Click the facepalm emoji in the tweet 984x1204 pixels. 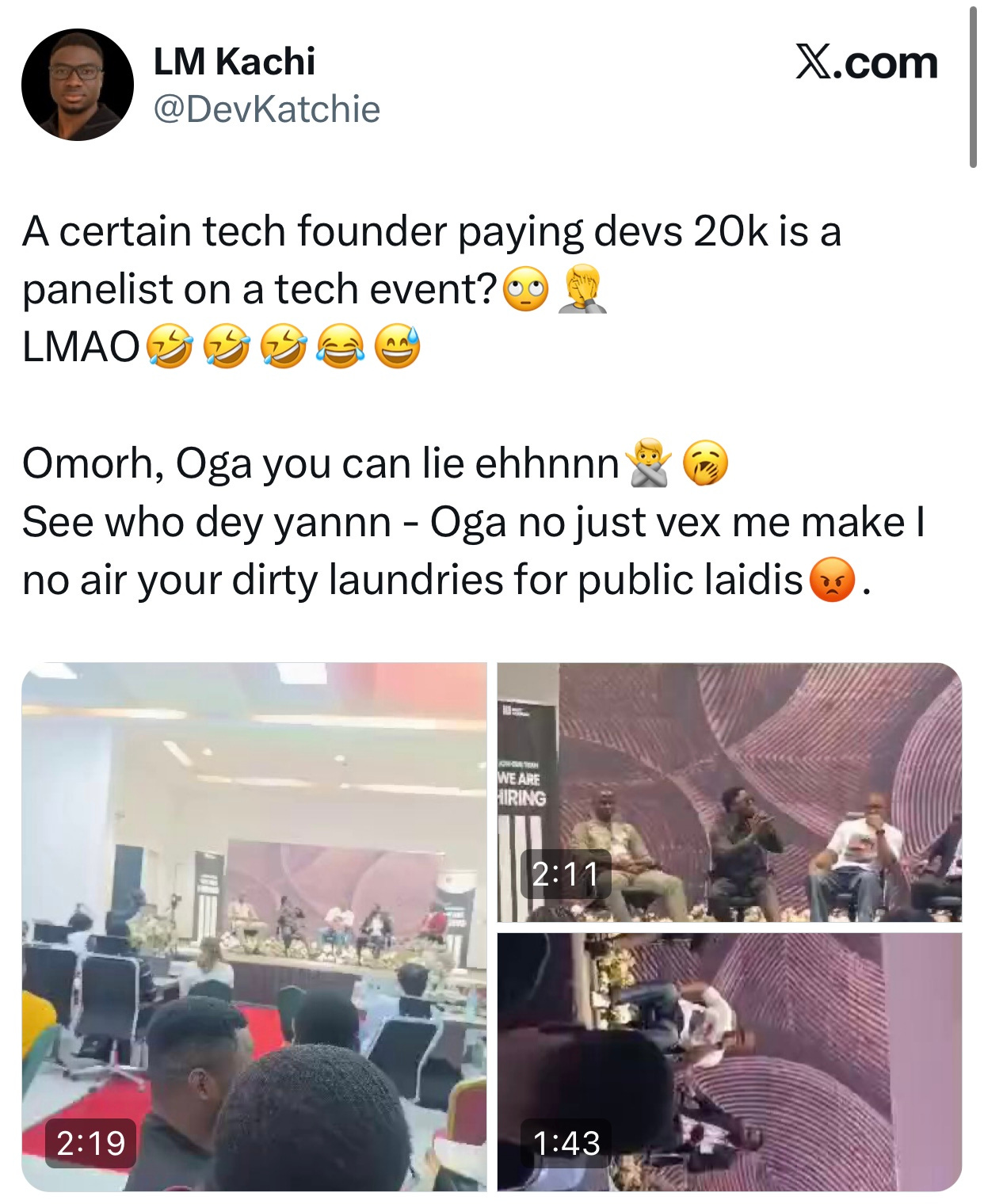point(582,291)
